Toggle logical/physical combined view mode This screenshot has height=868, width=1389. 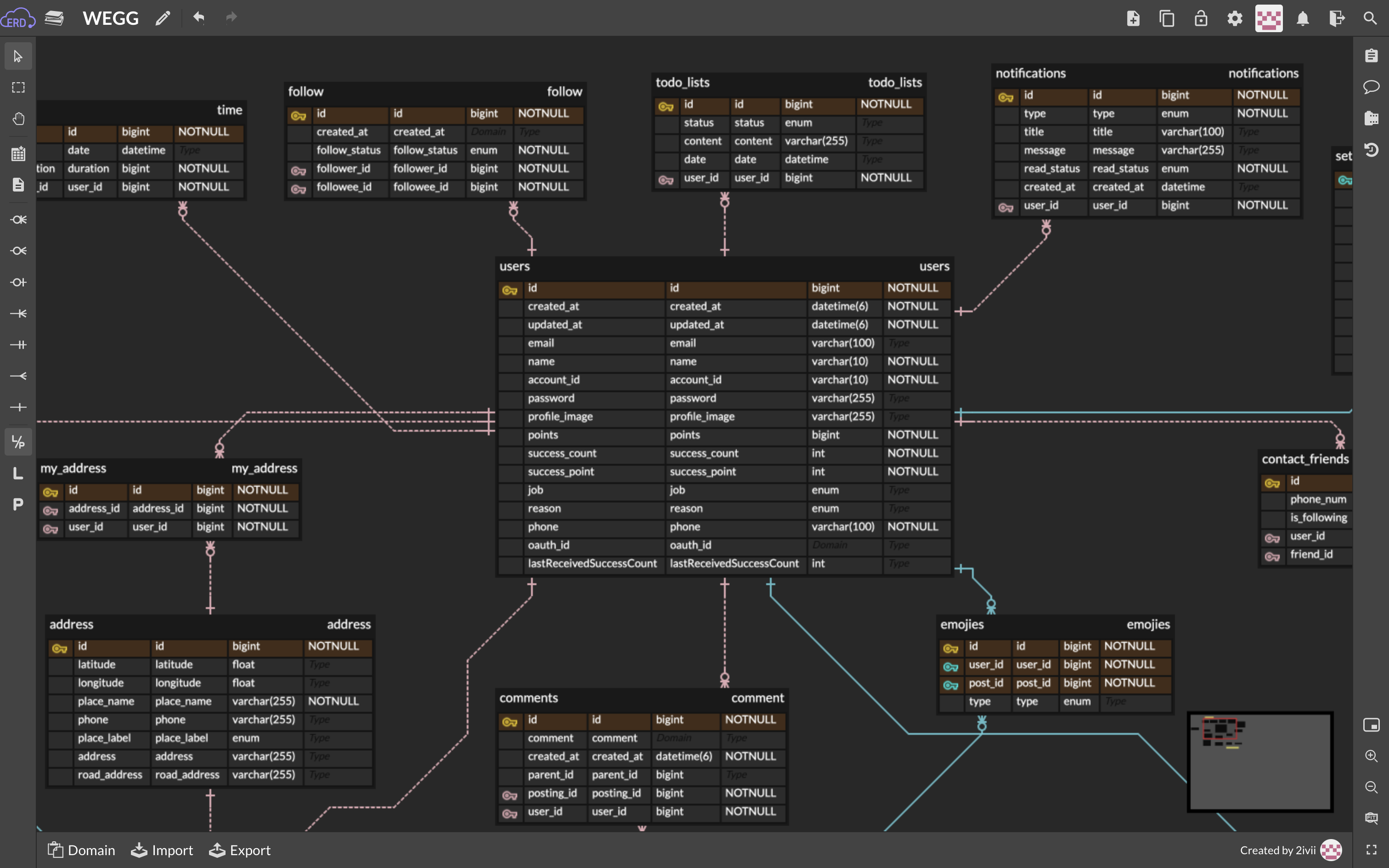click(x=18, y=442)
